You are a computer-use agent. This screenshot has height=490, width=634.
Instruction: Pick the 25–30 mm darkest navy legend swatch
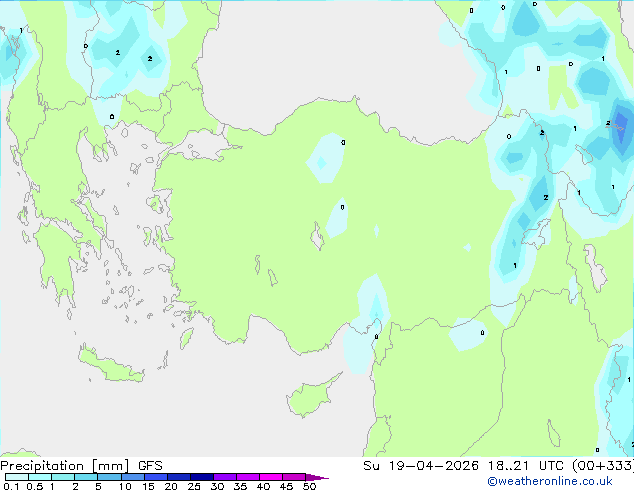201,477
